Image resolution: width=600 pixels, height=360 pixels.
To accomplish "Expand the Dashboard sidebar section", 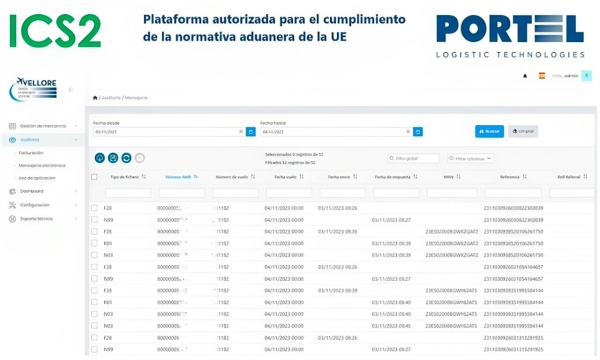I will [x=42, y=191].
